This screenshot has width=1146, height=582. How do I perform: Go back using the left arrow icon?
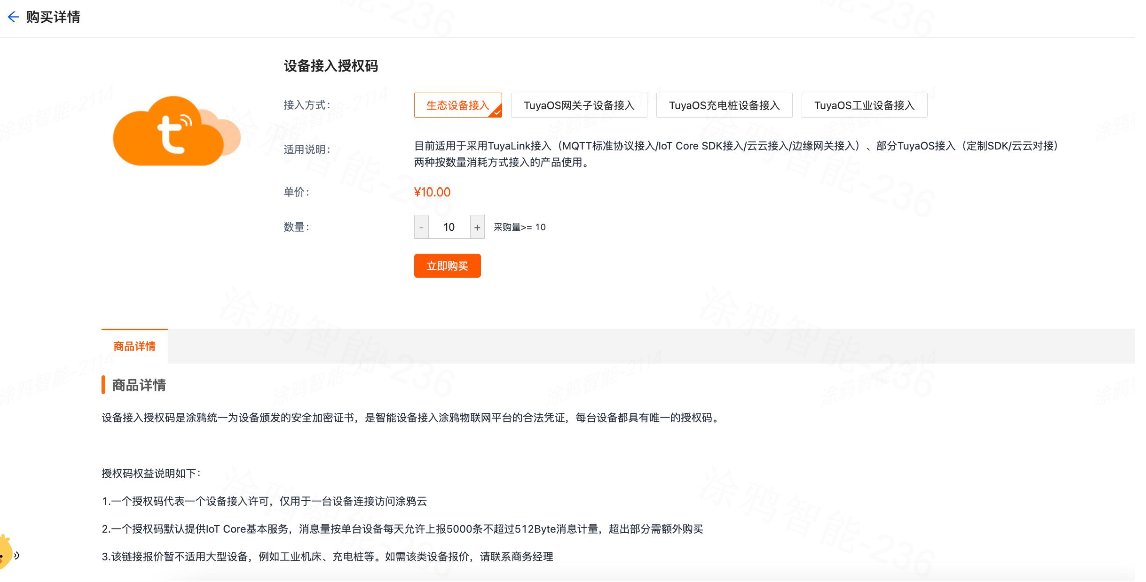click(x=13, y=17)
